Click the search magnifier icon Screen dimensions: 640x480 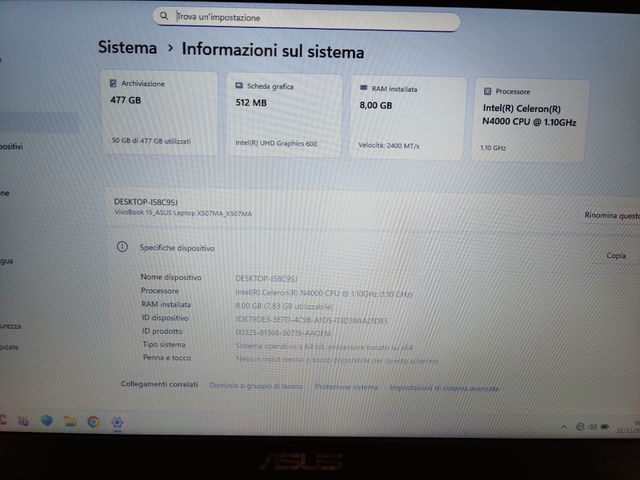click(164, 16)
